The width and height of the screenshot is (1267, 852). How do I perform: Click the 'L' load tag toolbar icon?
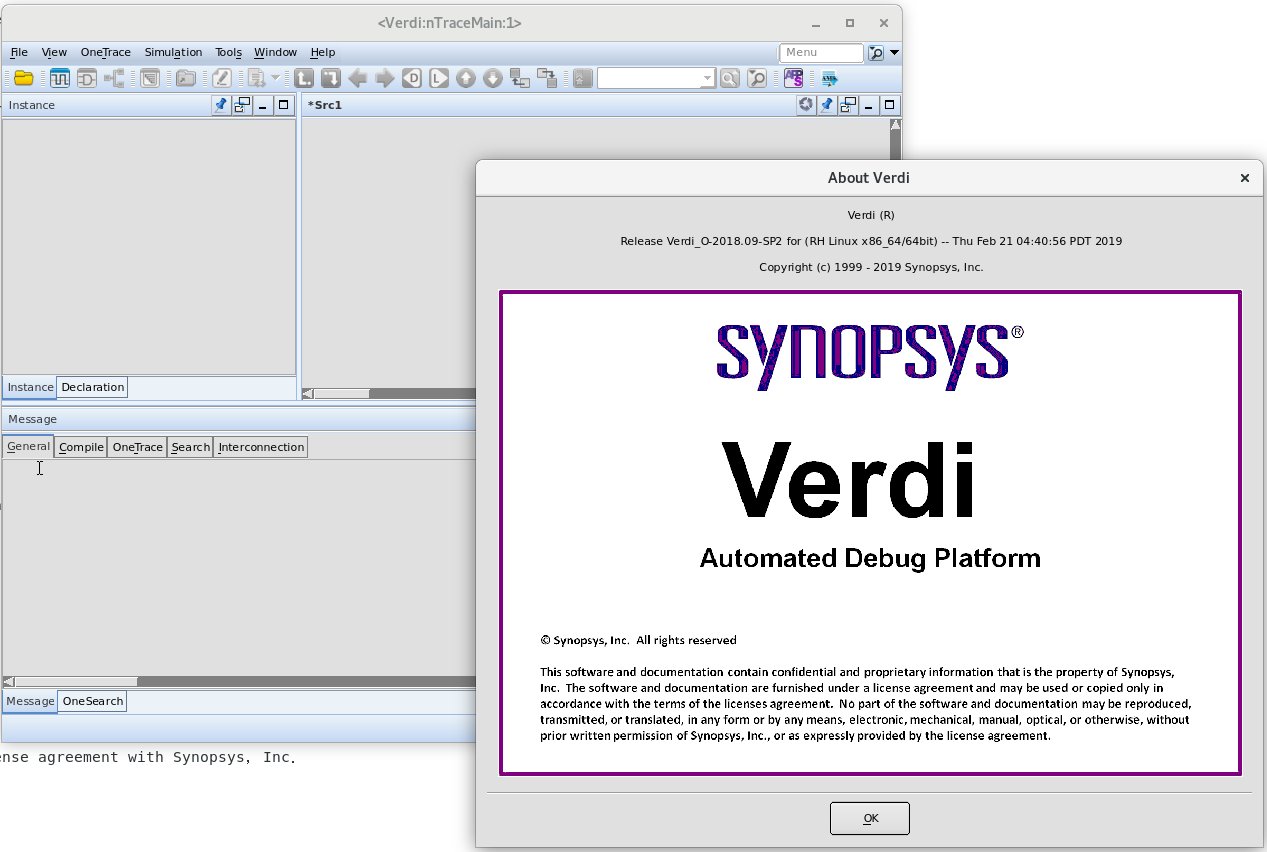[x=439, y=78]
